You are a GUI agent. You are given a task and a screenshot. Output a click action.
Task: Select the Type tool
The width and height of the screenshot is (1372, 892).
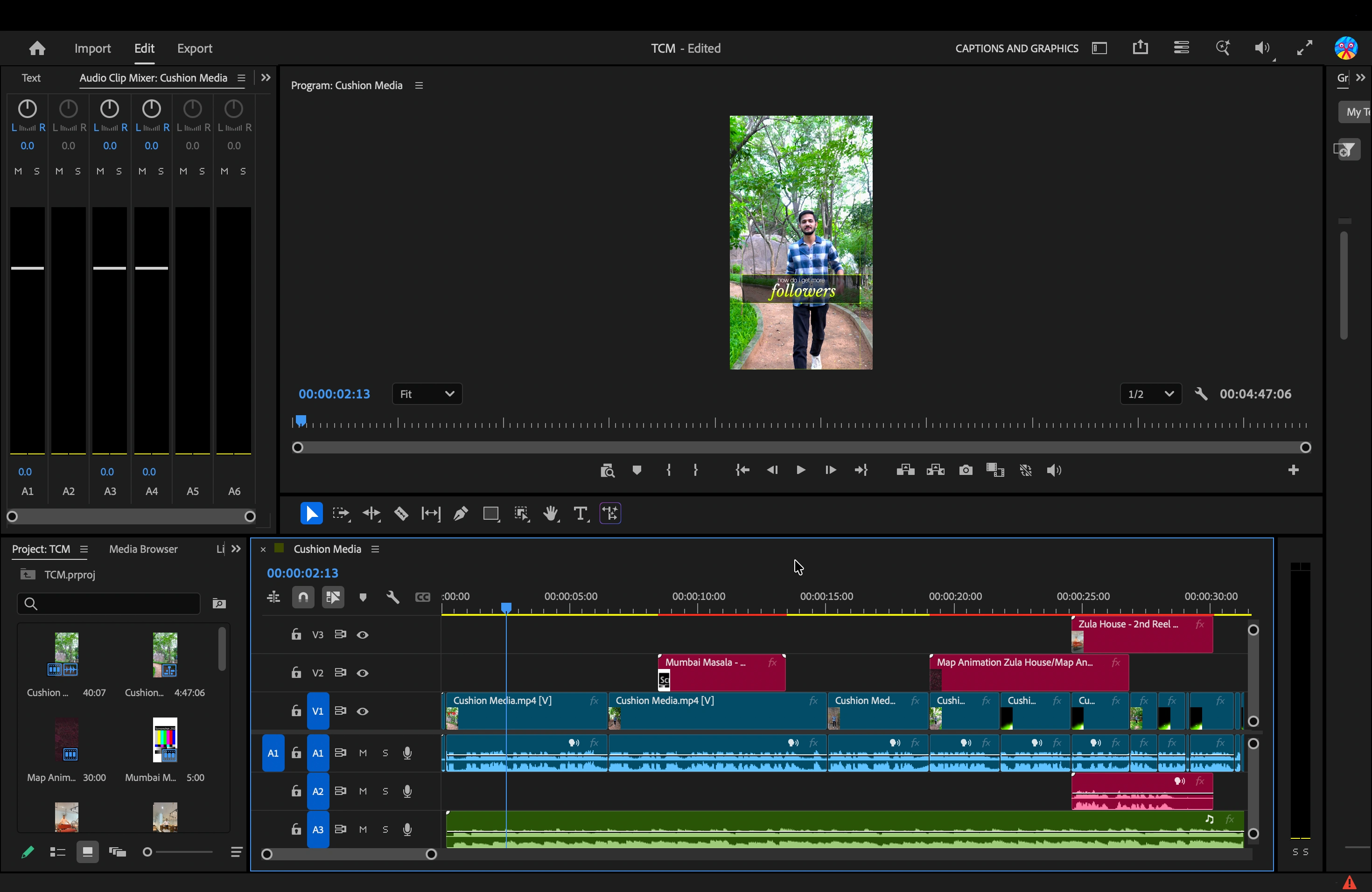[x=581, y=514]
